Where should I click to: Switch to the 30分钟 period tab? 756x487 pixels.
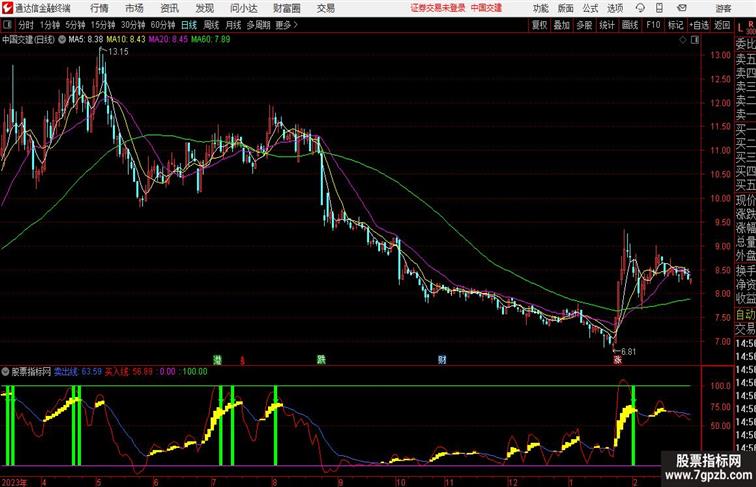tap(133, 25)
